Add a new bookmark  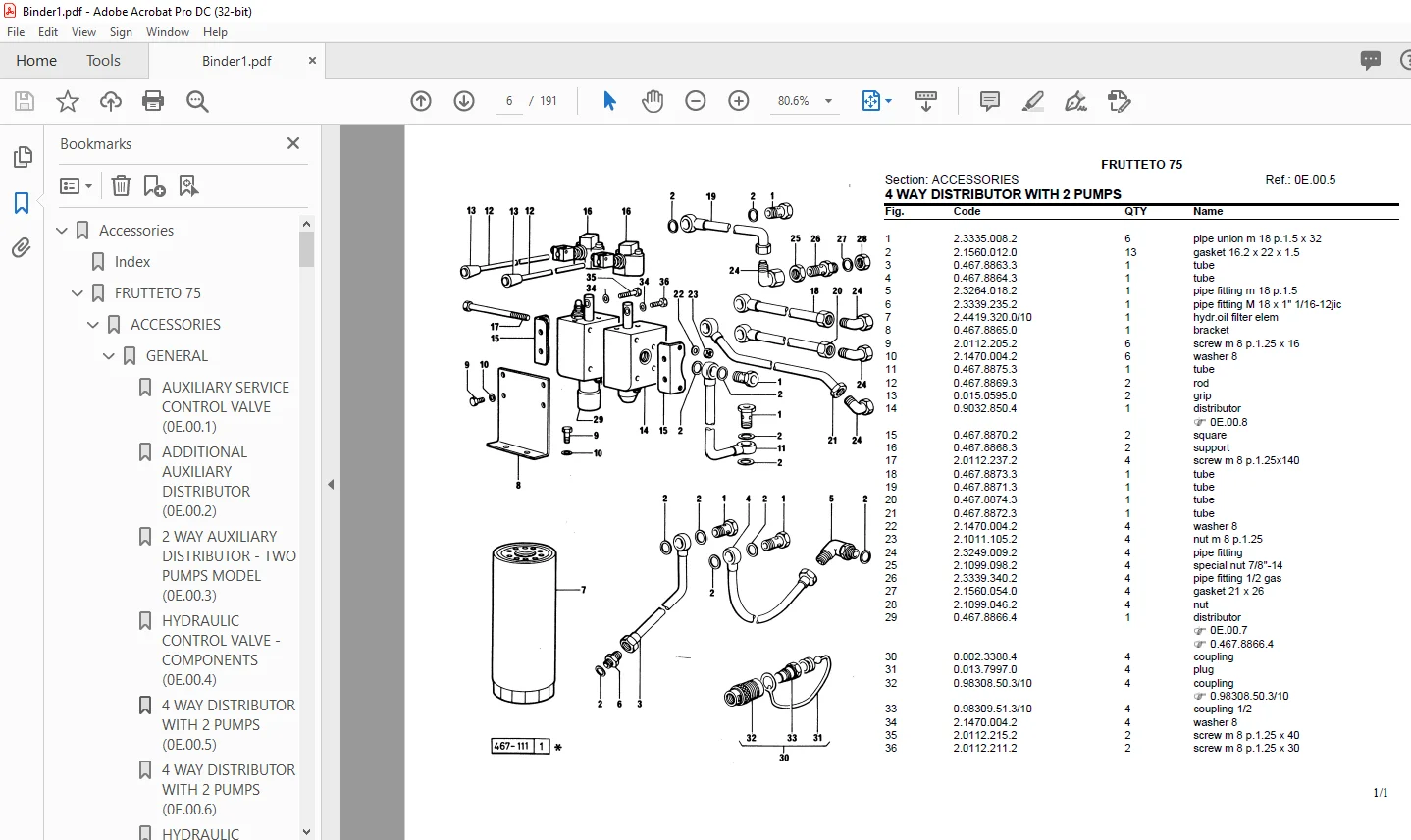(x=154, y=185)
